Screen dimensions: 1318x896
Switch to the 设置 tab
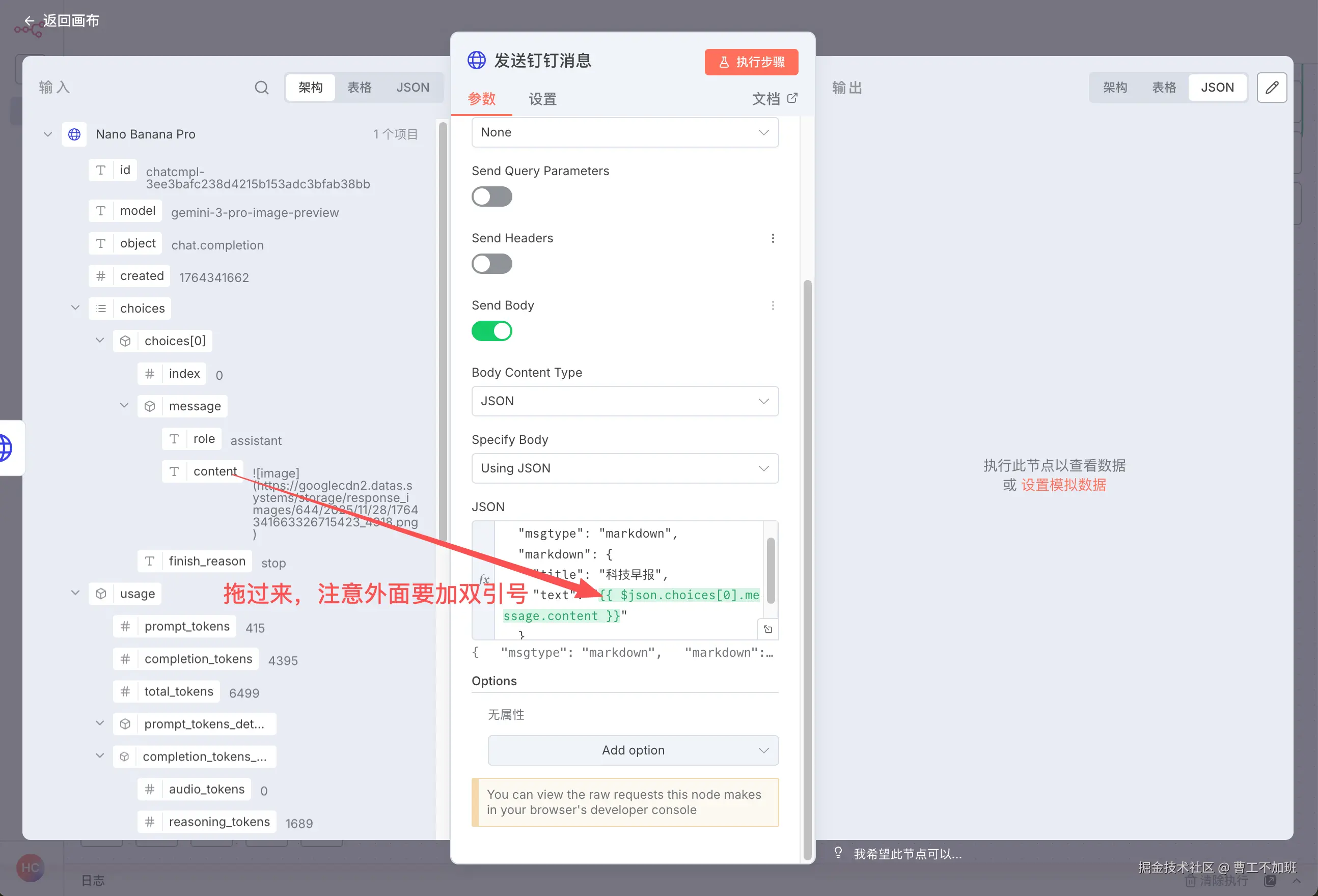click(x=542, y=99)
